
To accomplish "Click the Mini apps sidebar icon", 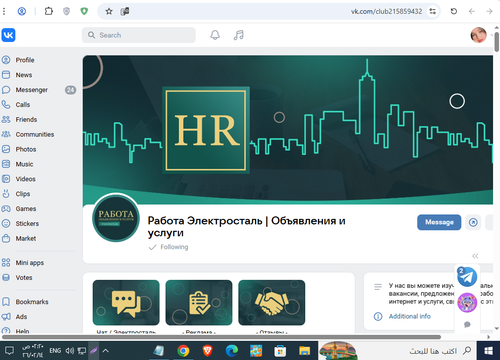I will pyautogui.click(x=6, y=263).
